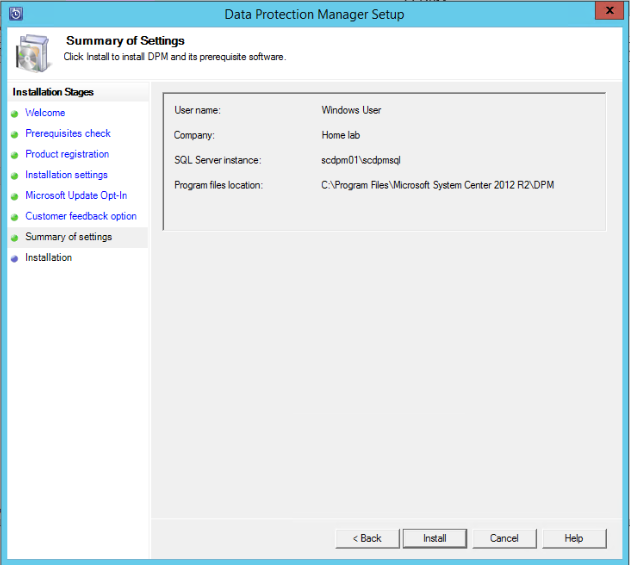This screenshot has height=565, width=630.
Task: Click green bullet beside Product registration
Action: [x=14, y=155]
